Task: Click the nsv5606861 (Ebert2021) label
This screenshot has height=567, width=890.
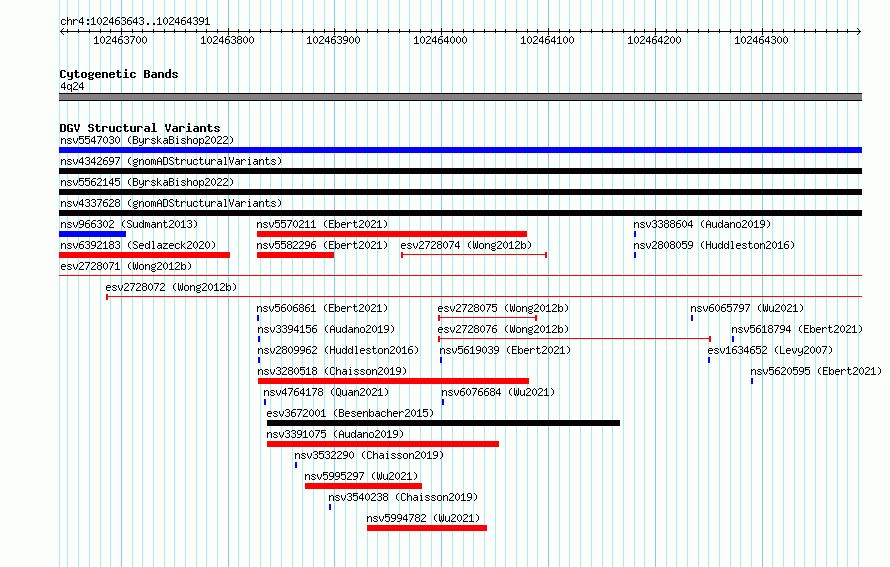Action: tap(322, 308)
